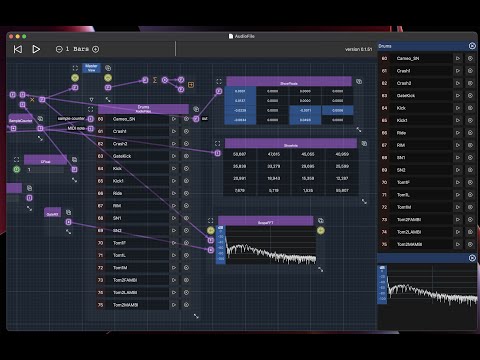Click the rewind to start button
This screenshot has width=480, height=360.
(x=18, y=49)
